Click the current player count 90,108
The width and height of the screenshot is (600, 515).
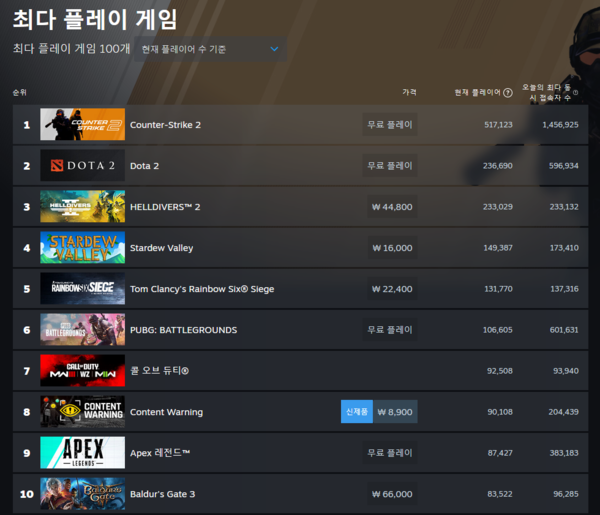point(500,412)
